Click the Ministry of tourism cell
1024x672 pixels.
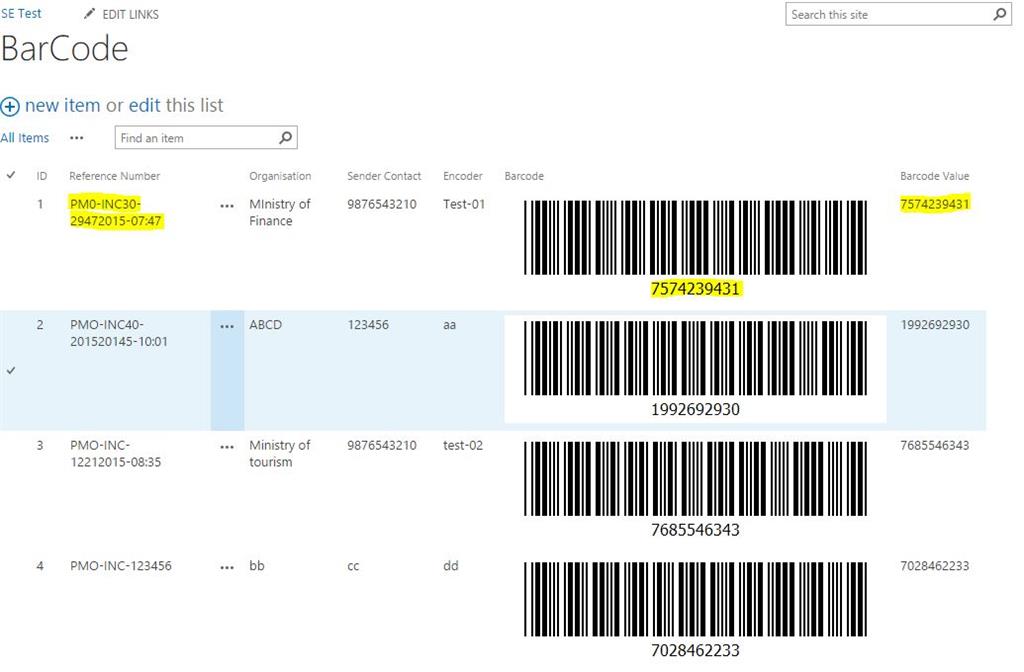click(x=280, y=453)
